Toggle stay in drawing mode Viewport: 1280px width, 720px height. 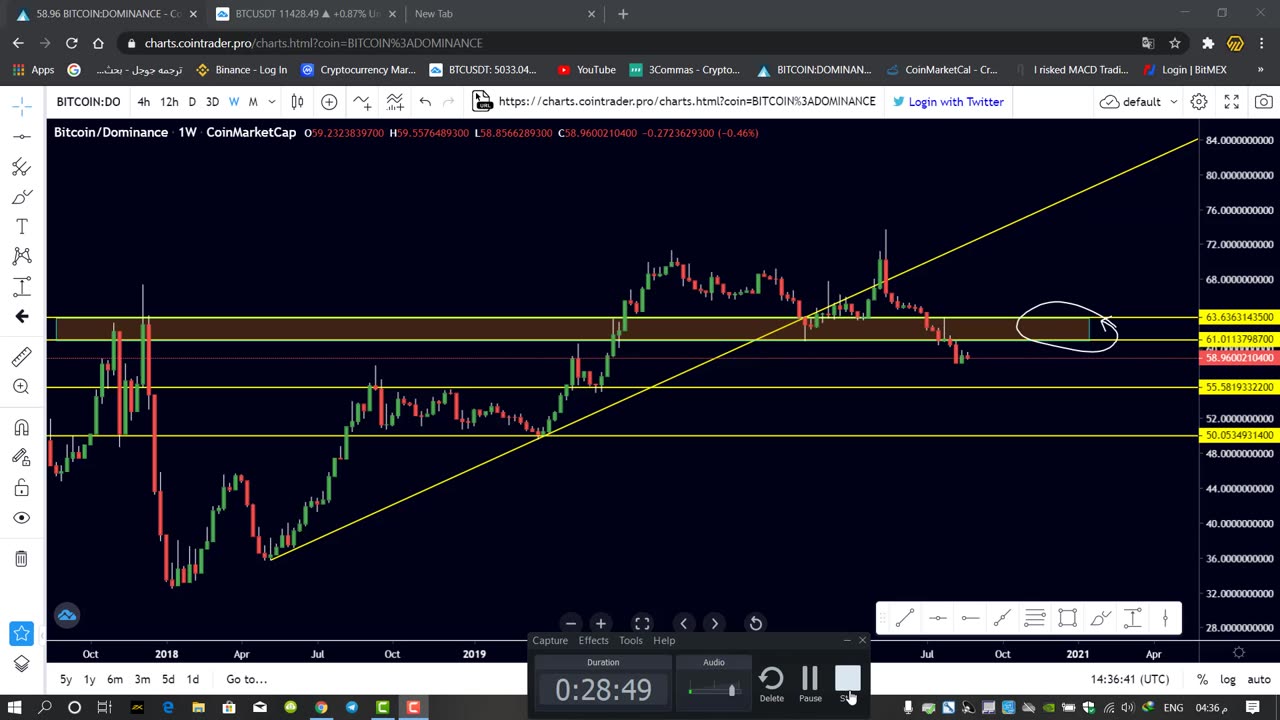click(x=21, y=458)
